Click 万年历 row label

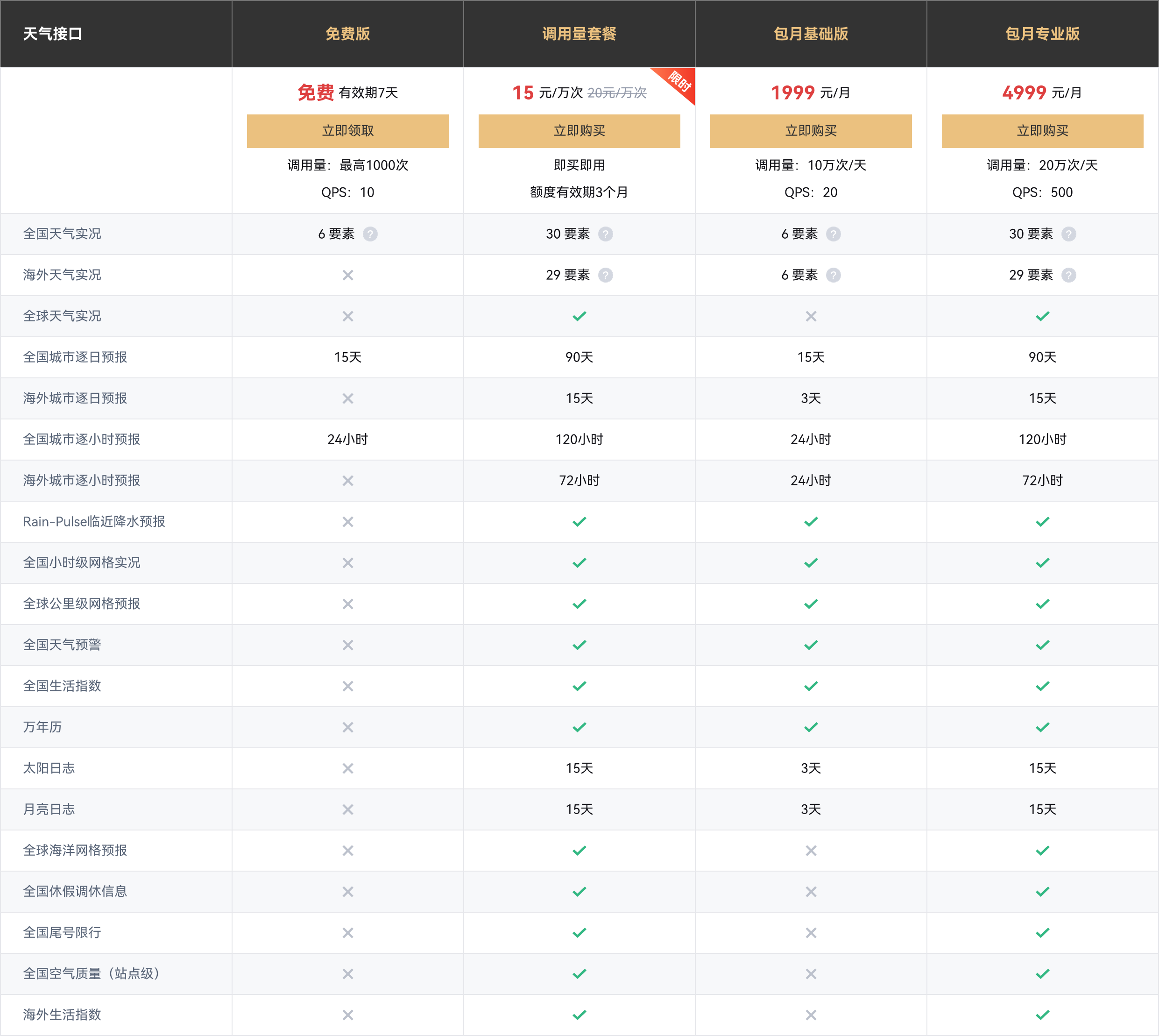tap(42, 727)
